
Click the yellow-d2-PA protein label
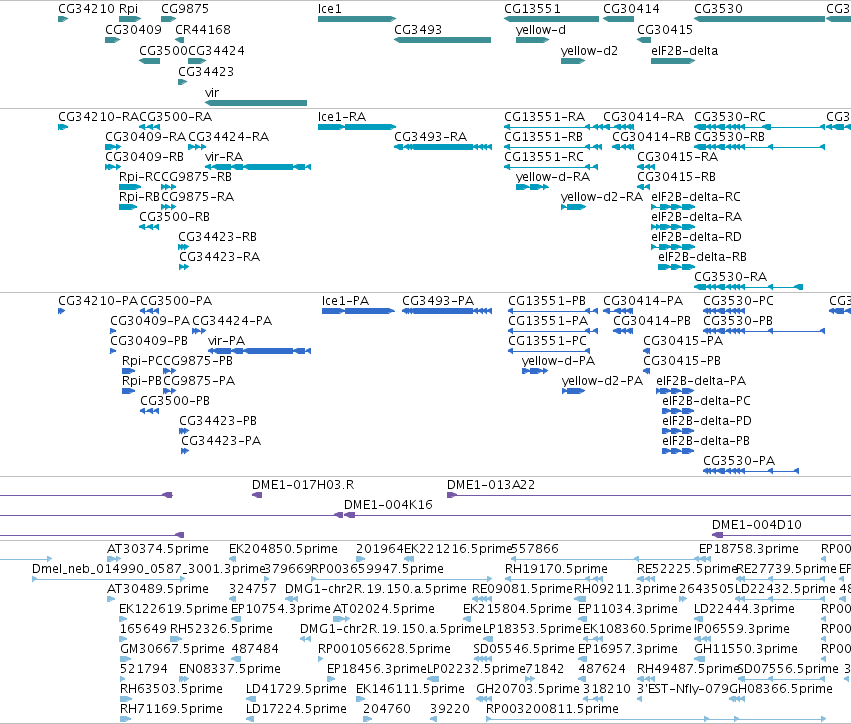602,381
